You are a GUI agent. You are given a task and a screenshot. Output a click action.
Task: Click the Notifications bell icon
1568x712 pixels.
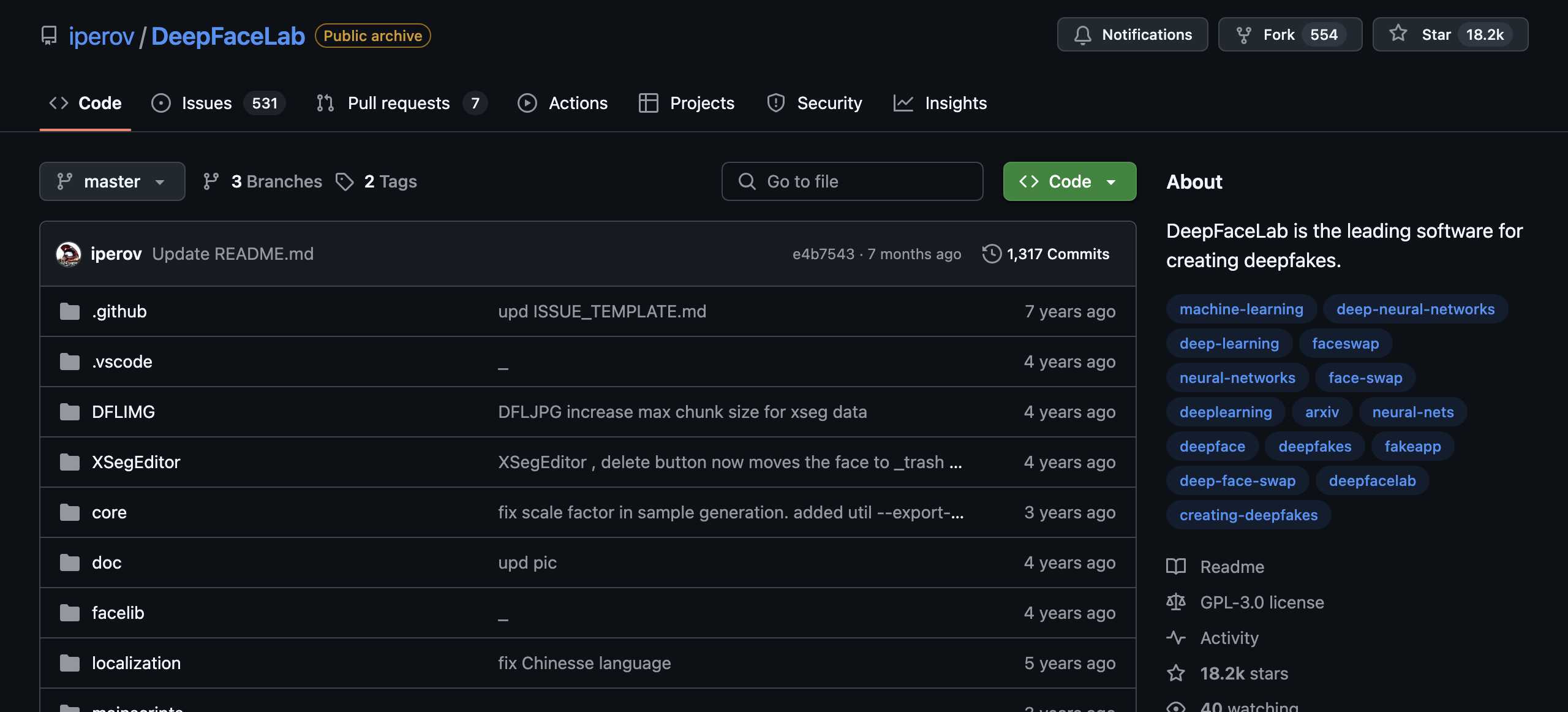[1082, 35]
